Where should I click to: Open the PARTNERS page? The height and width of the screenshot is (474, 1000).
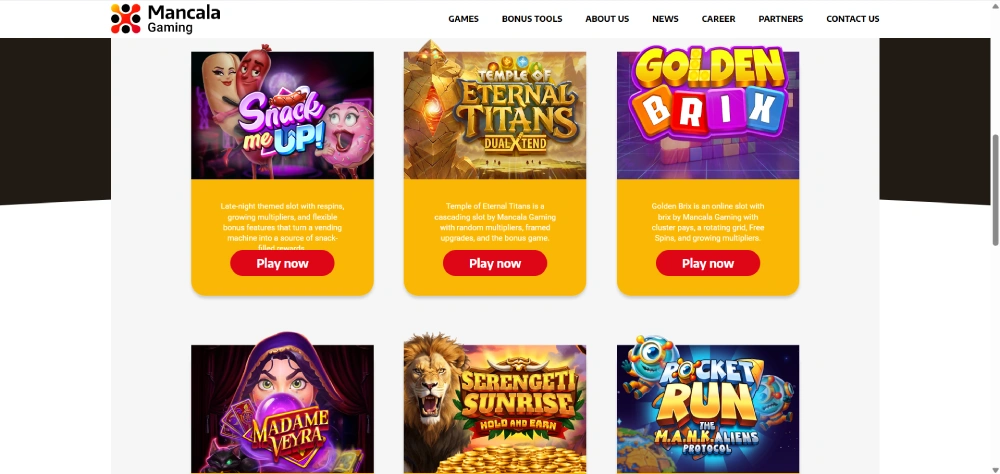(x=781, y=19)
